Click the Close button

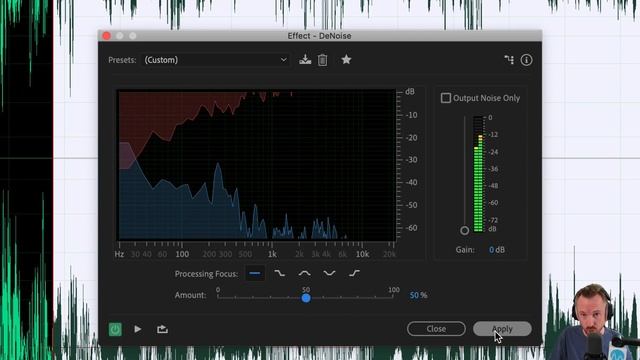pyautogui.click(x=436, y=329)
